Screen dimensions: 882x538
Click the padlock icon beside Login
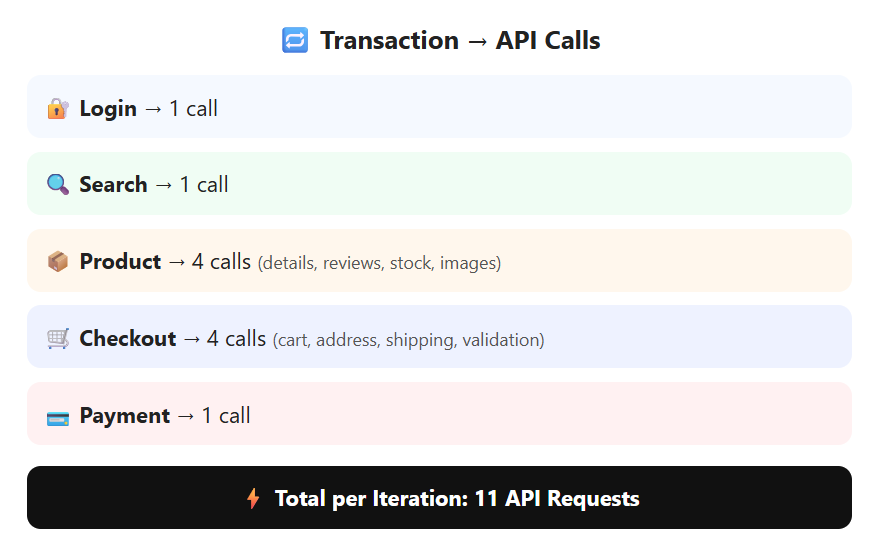point(58,109)
